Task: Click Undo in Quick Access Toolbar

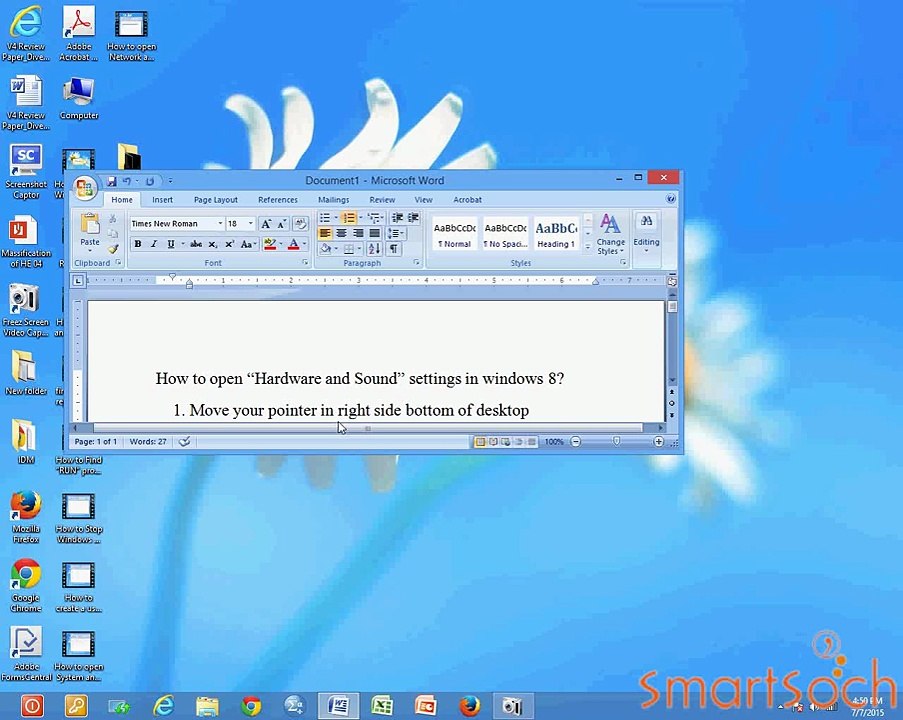Action: click(x=127, y=181)
